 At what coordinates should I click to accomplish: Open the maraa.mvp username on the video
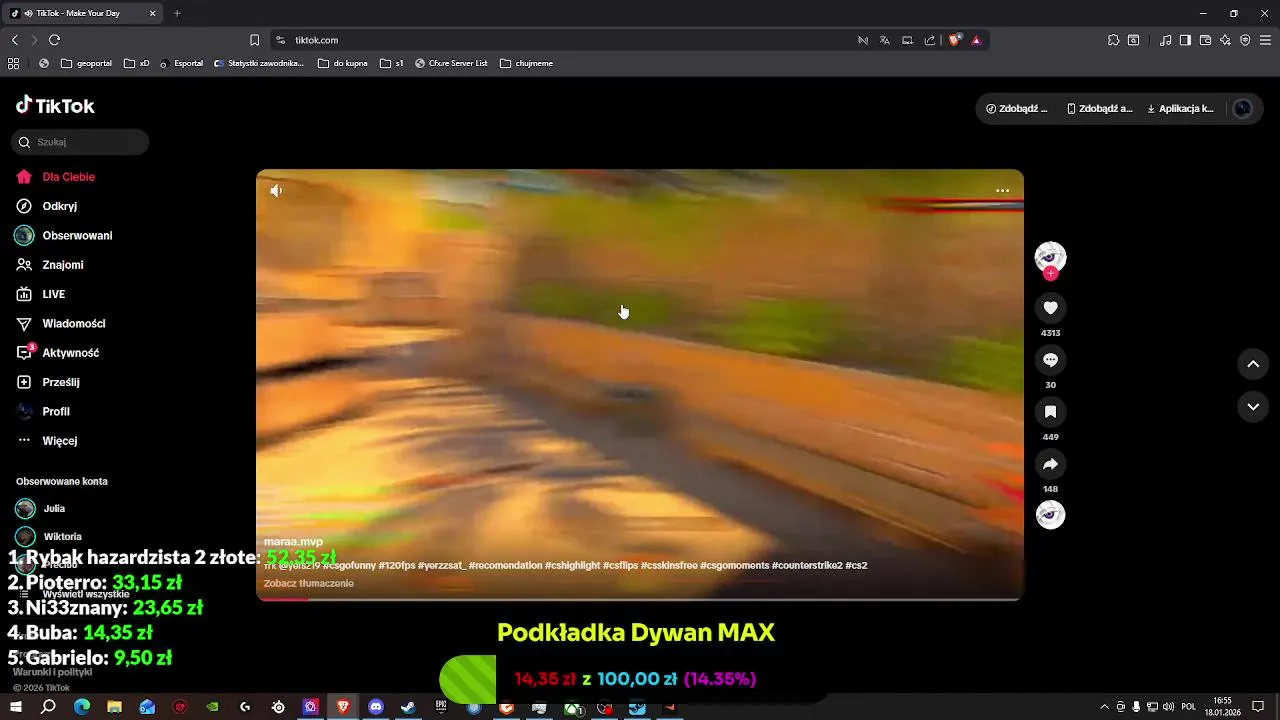point(293,542)
